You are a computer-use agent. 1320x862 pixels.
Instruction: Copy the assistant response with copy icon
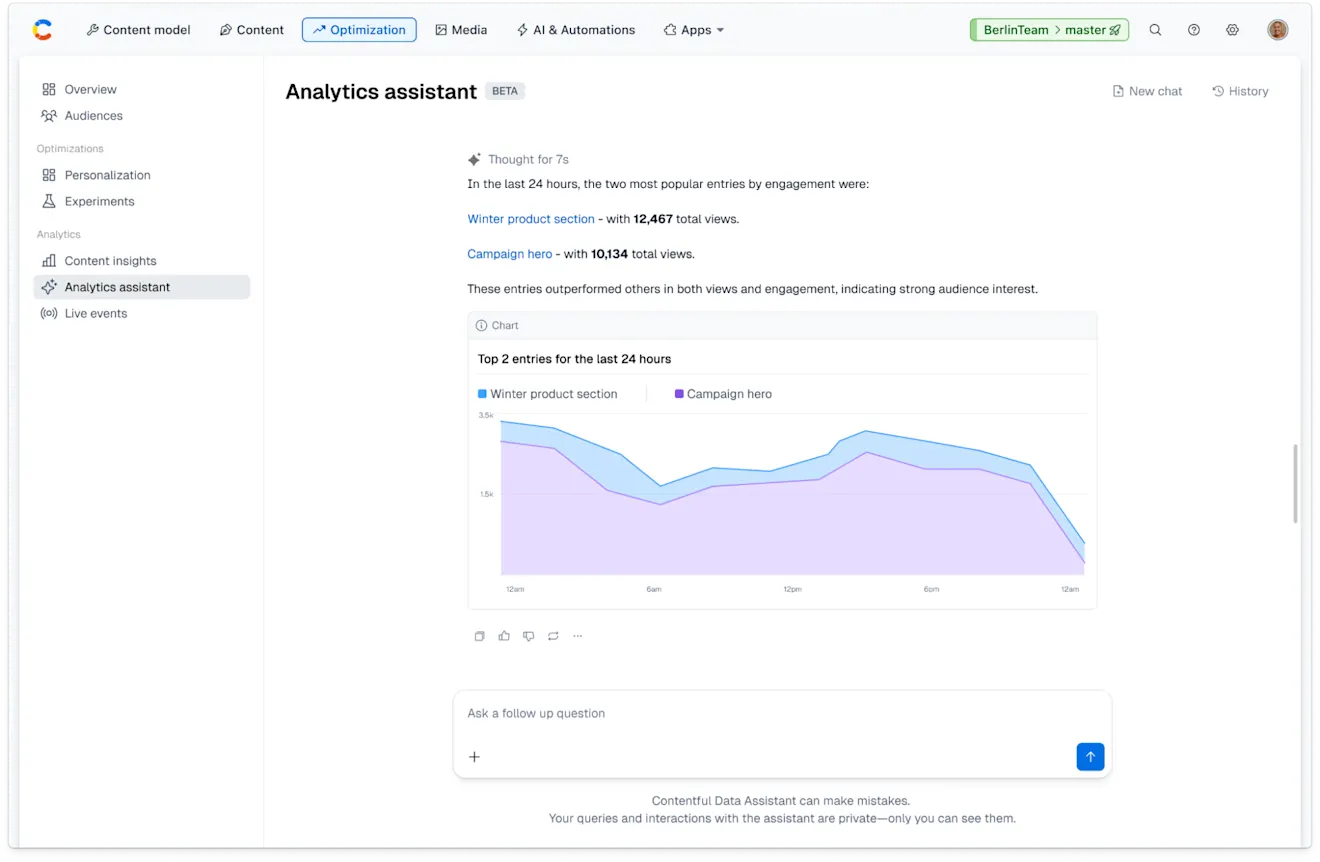(479, 636)
